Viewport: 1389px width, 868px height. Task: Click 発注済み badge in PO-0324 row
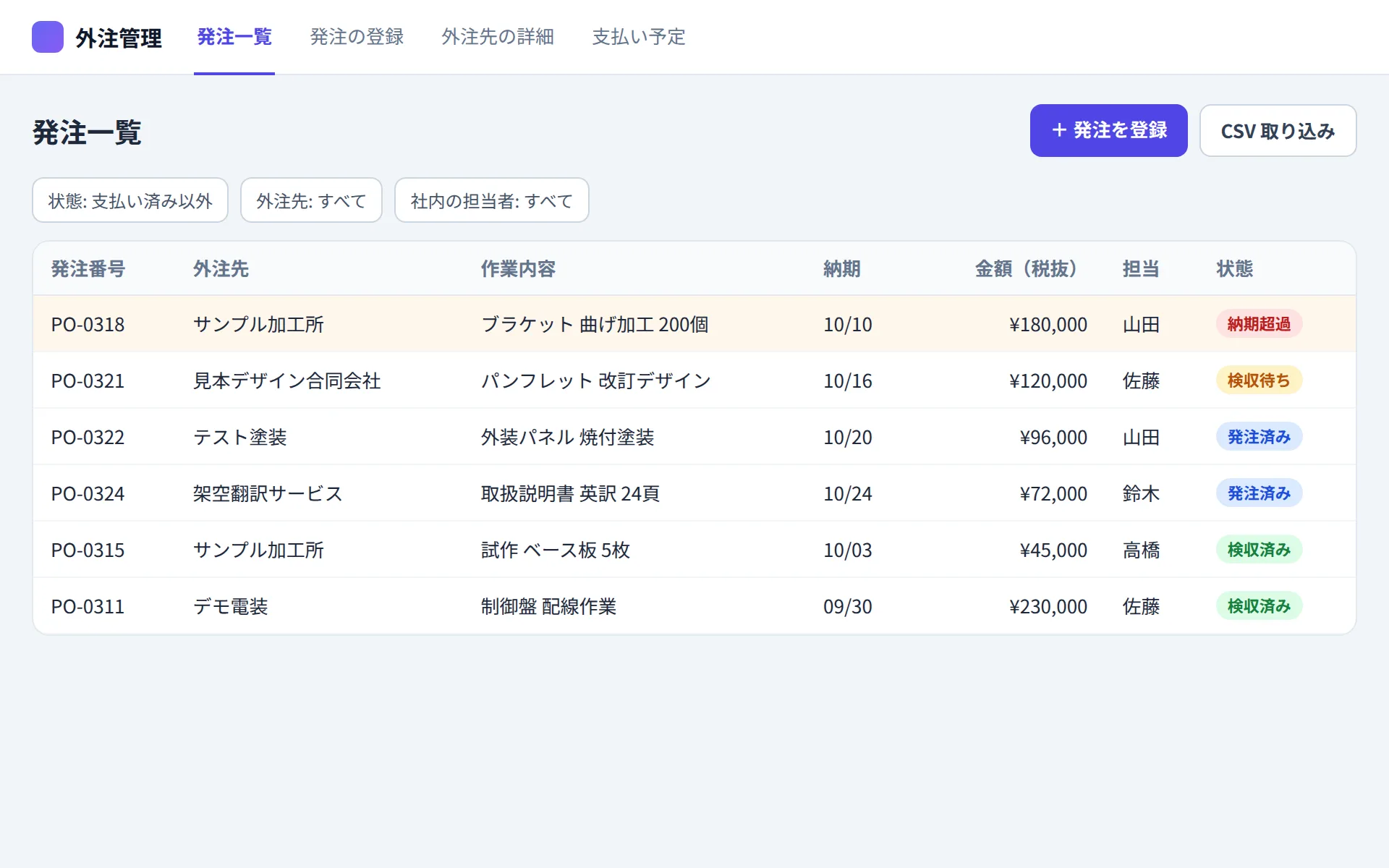pyautogui.click(x=1259, y=493)
